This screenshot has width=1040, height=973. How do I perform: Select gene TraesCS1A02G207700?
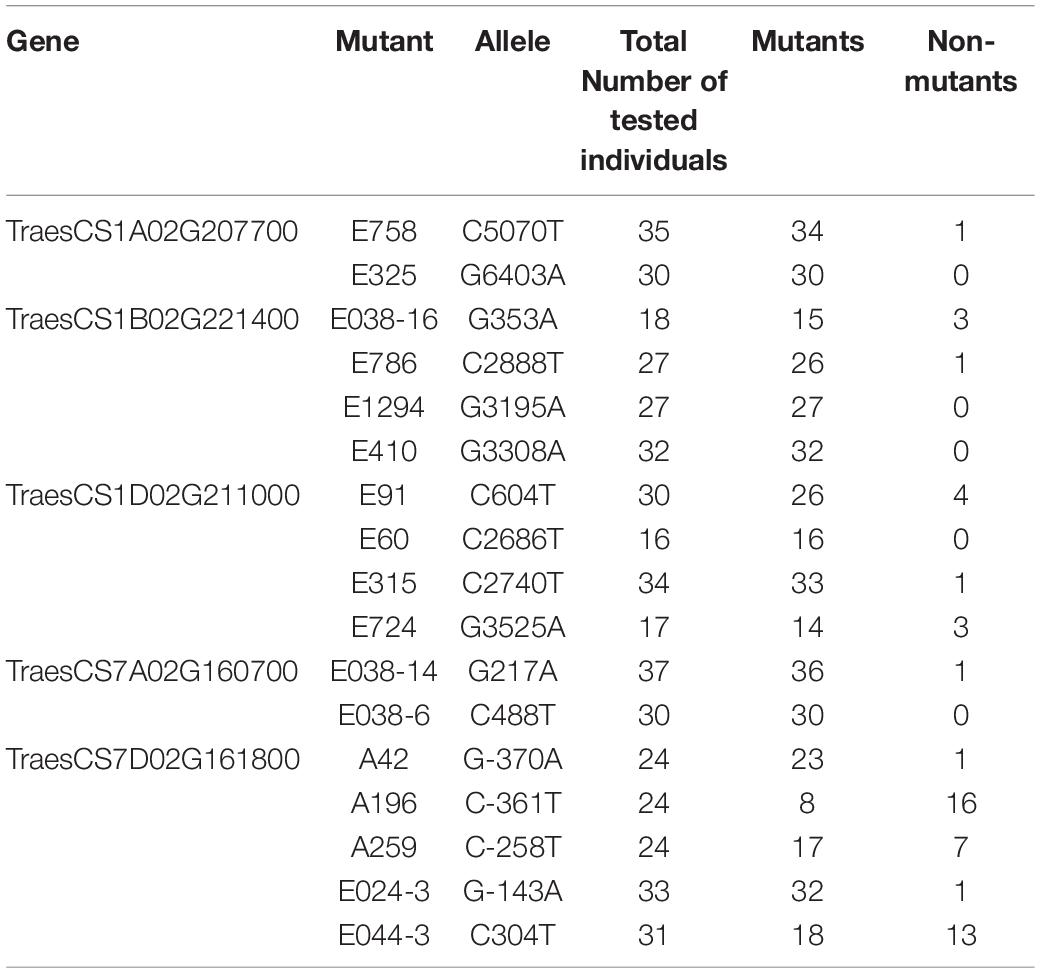[152, 231]
